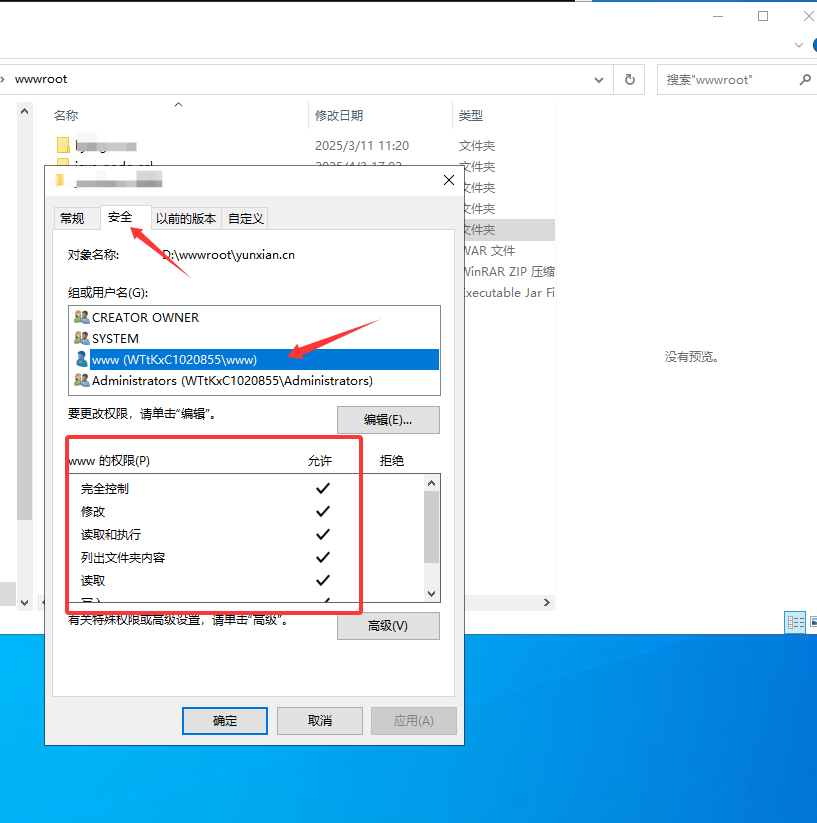Expand the ribbon chevron at top right
Screen dimensions: 817x823
[799, 45]
